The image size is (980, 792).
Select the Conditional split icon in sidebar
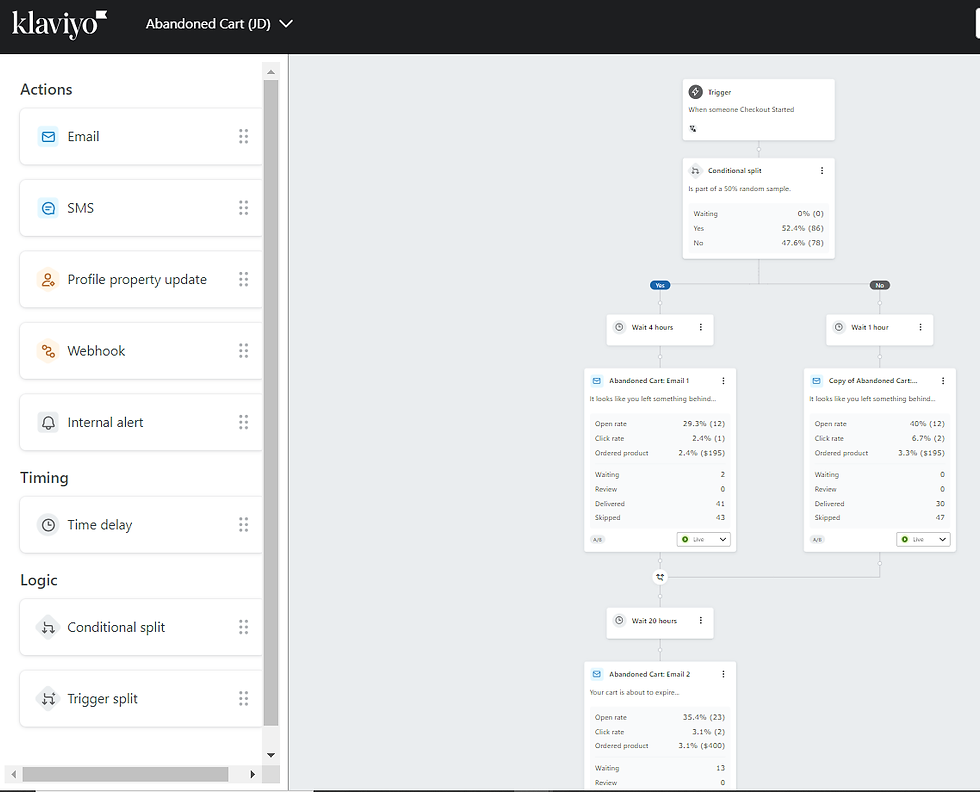[x=48, y=628]
